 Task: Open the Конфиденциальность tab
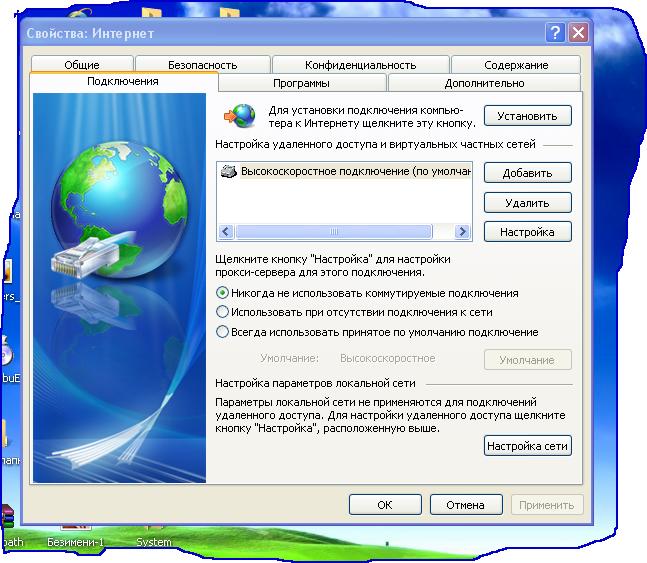[360, 65]
